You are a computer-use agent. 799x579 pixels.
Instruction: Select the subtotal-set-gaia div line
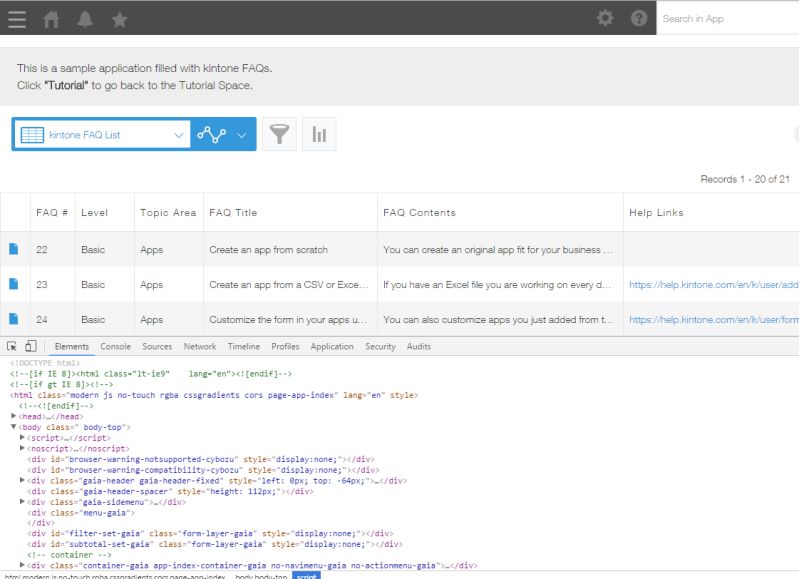click(x=215, y=544)
